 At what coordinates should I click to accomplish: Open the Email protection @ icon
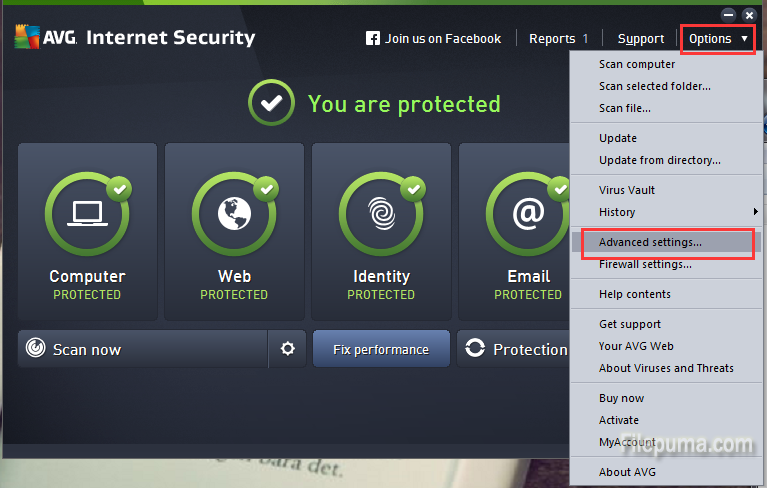(x=527, y=213)
